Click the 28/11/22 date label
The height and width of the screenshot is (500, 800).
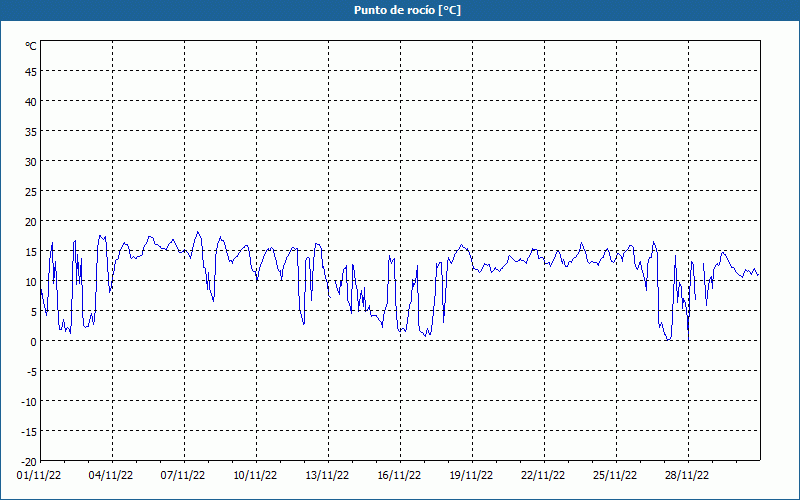pyautogui.click(x=687, y=476)
